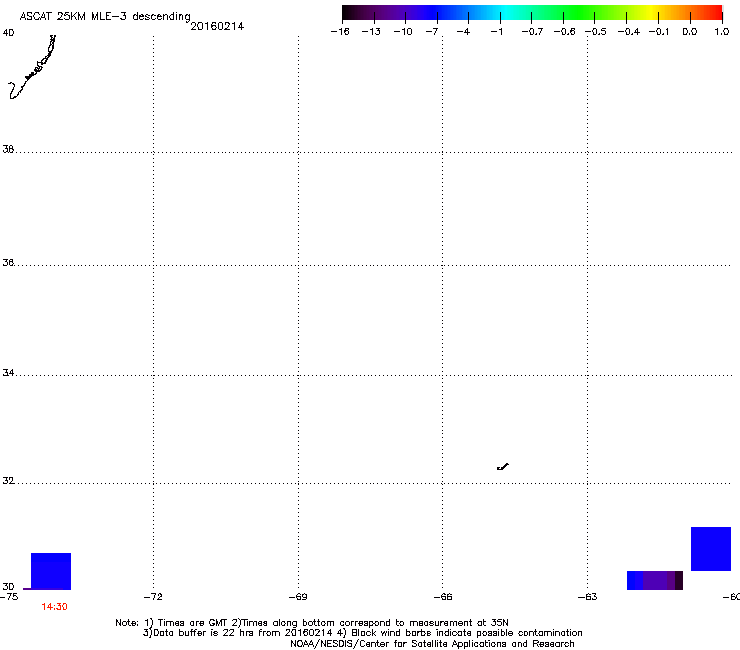Click the red end of the color scale

click(713, 13)
